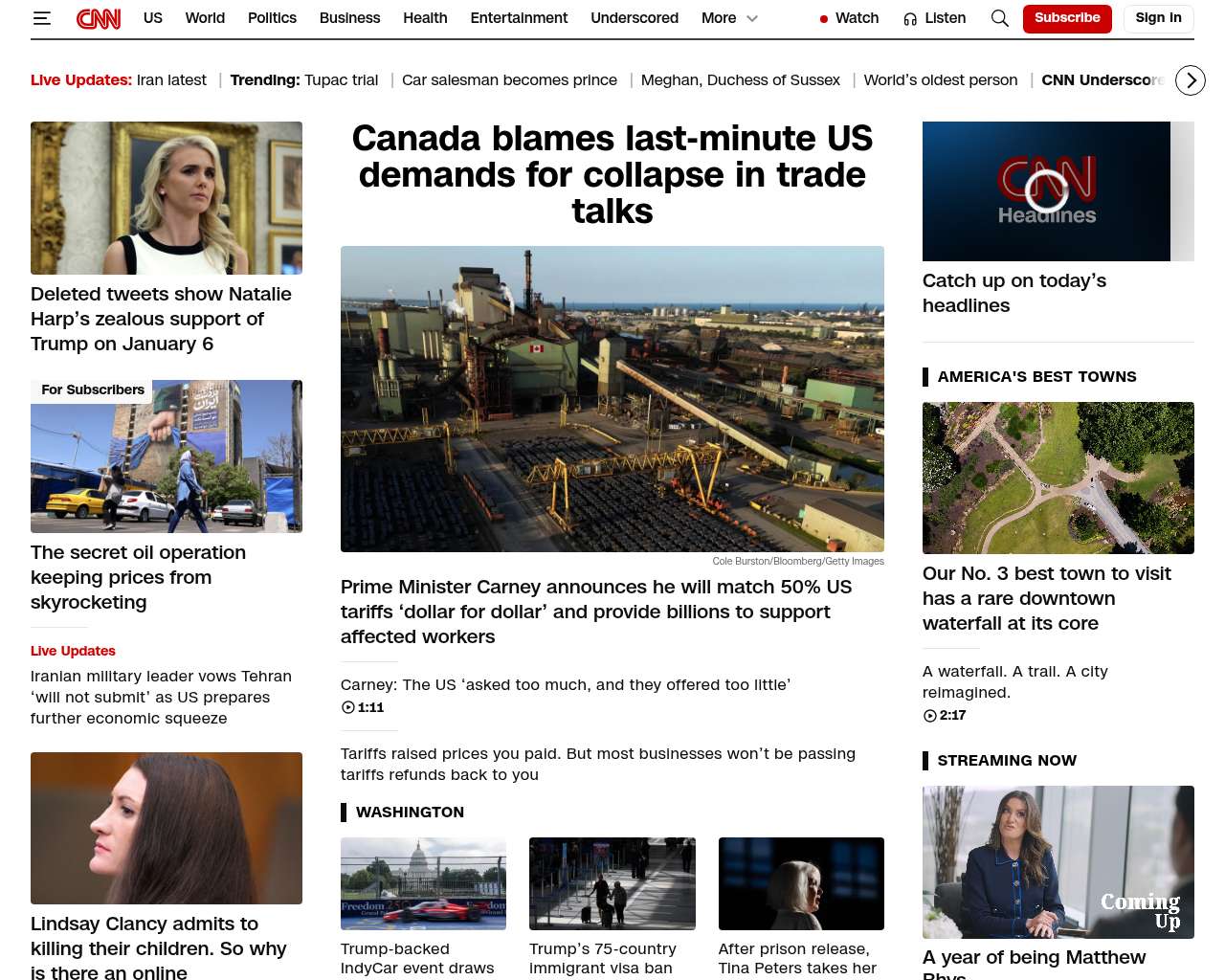1225x980 pixels.
Task: Open the Politics section
Action: point(272,18)
